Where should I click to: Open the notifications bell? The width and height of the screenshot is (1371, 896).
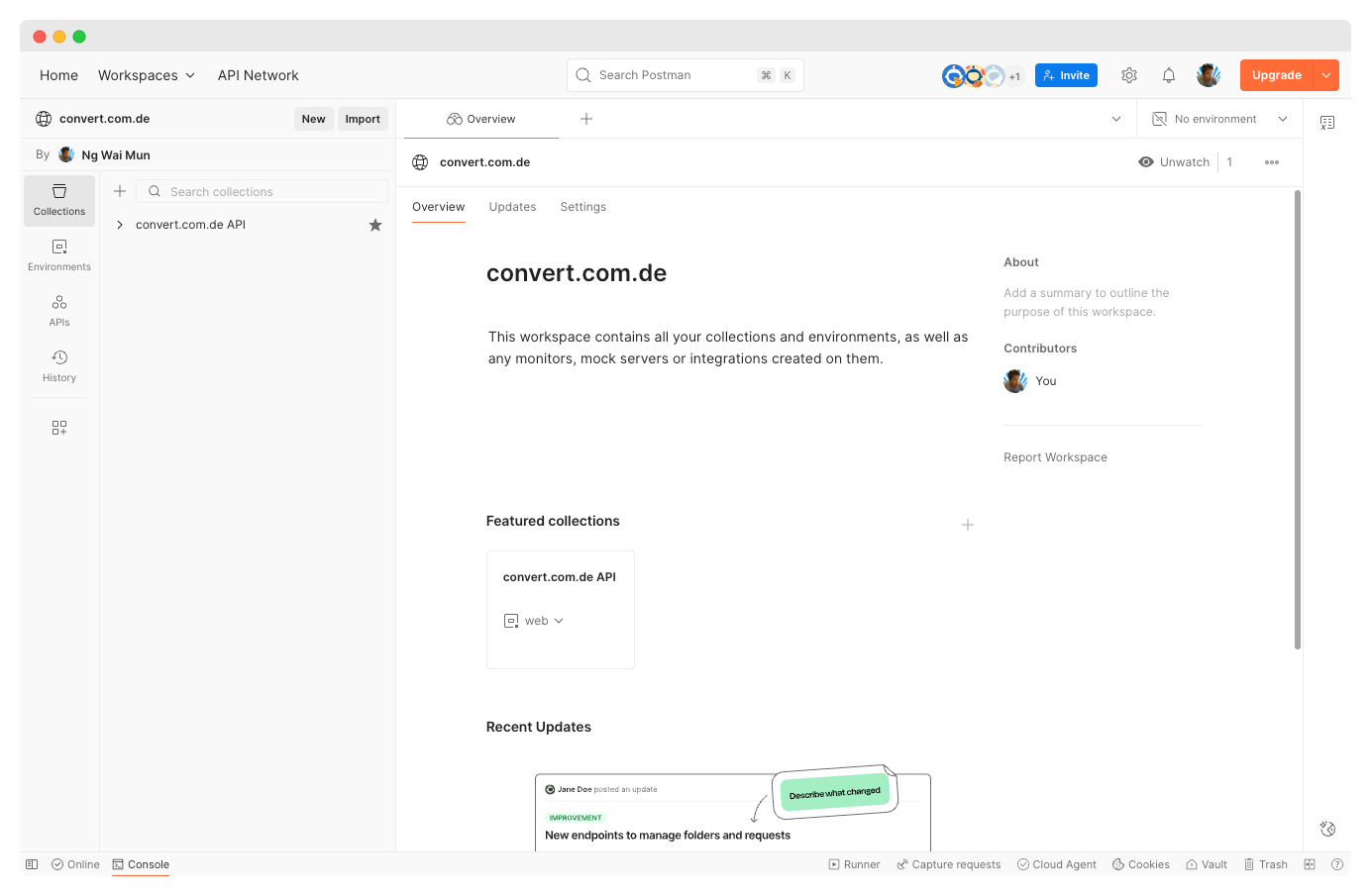pyautogui.click(x=1169, y=75)
